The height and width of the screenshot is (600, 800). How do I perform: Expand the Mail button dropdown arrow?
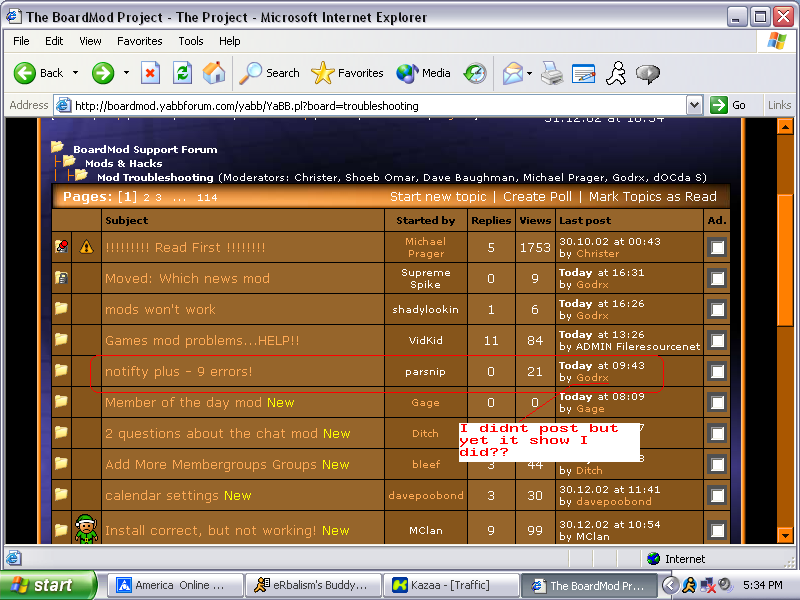click(x=530, y=73)
